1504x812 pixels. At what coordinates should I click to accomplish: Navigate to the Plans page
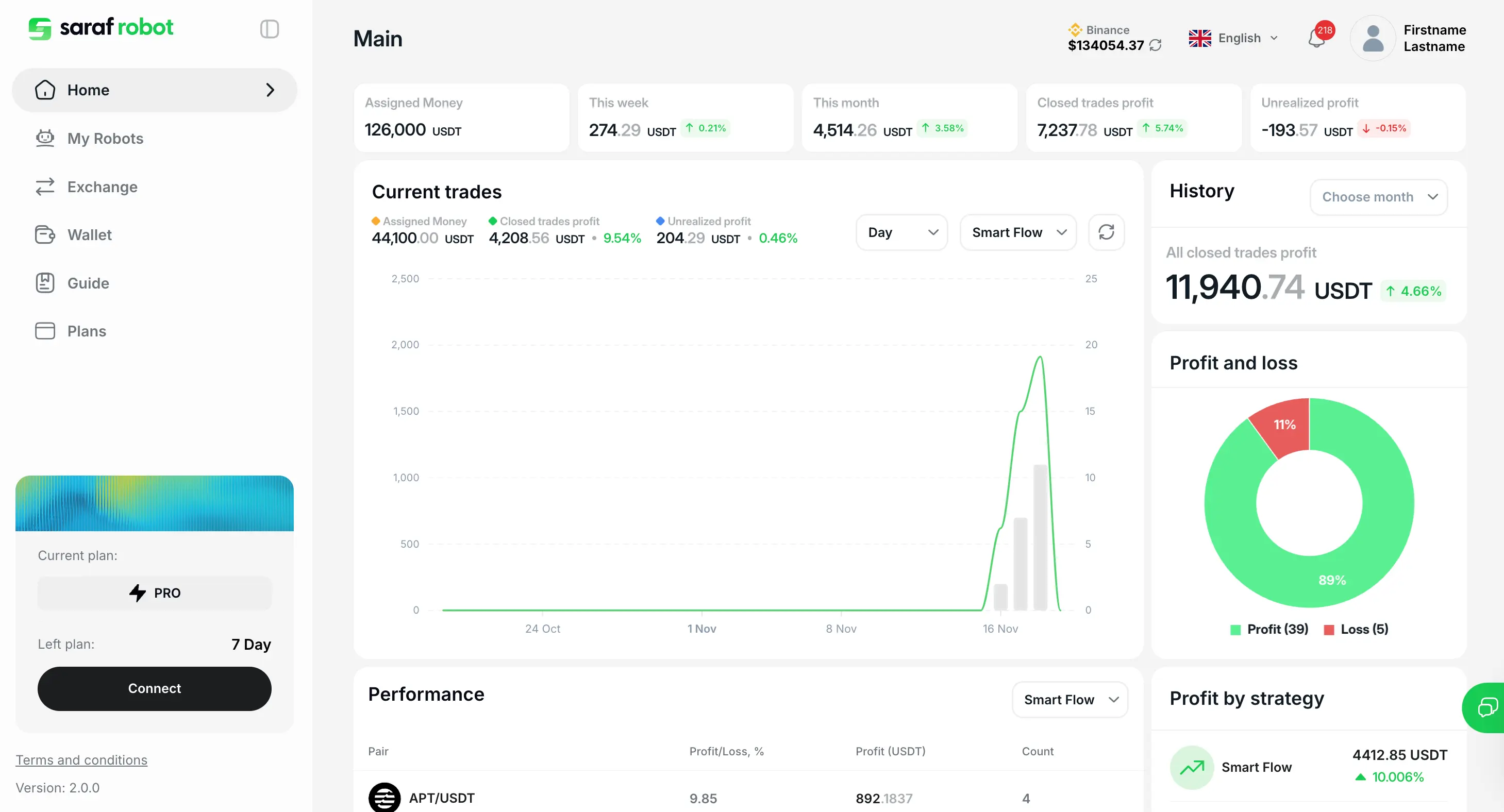coord(87,331)
